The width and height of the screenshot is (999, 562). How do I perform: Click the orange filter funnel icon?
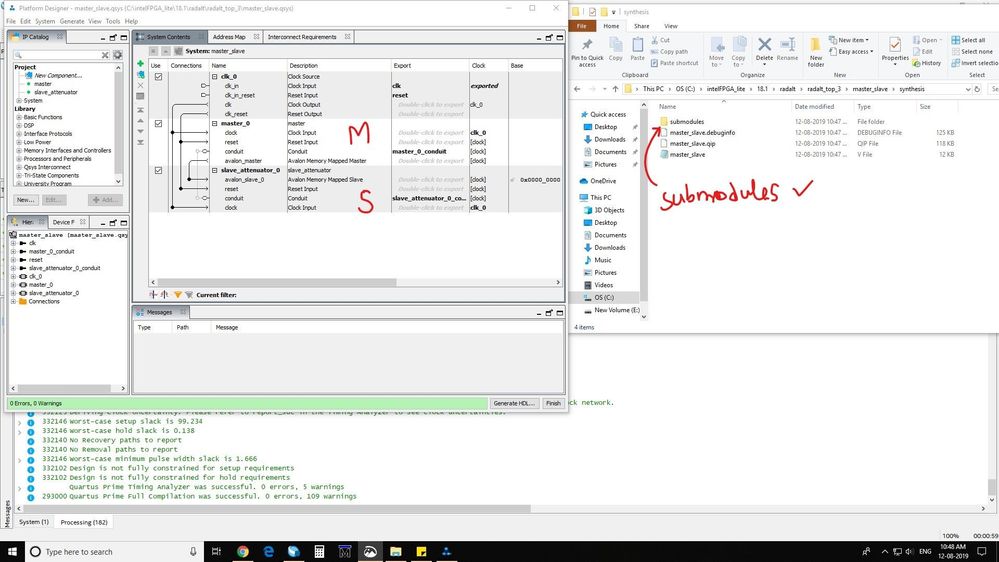(178, 295)
